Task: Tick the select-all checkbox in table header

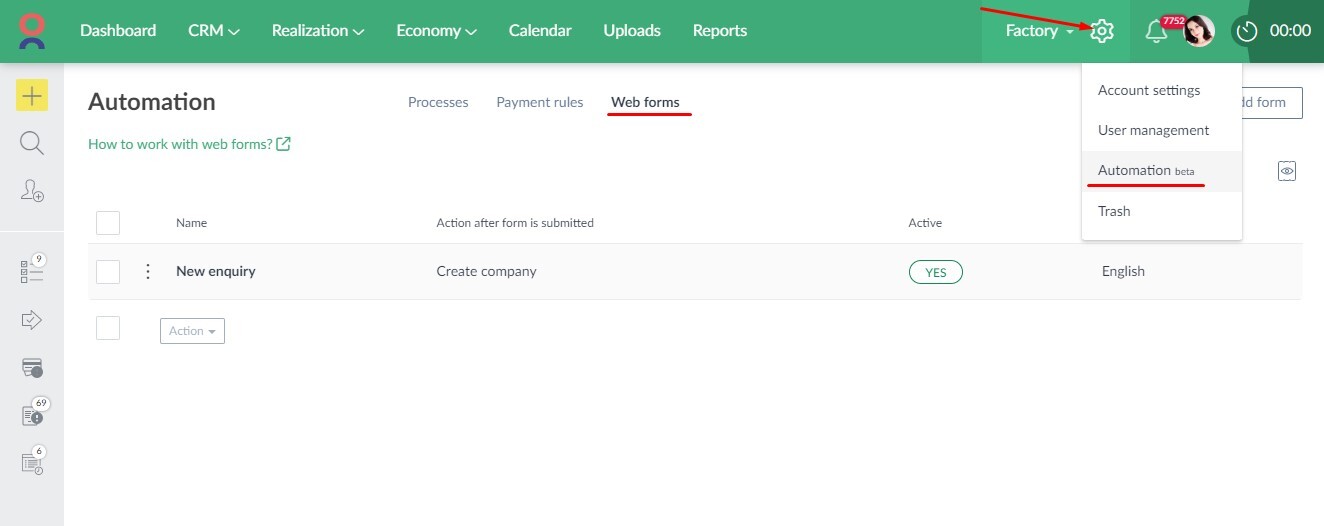Action: click(108, 223)
